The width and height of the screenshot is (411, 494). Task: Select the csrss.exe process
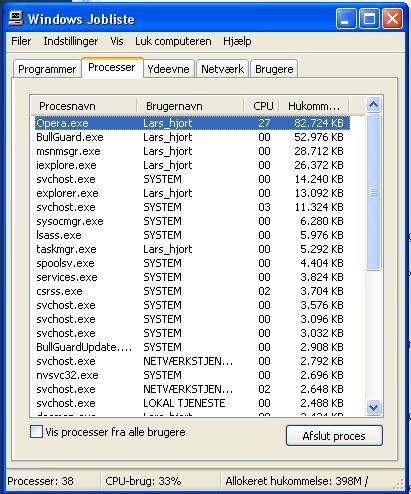(192, 291)
